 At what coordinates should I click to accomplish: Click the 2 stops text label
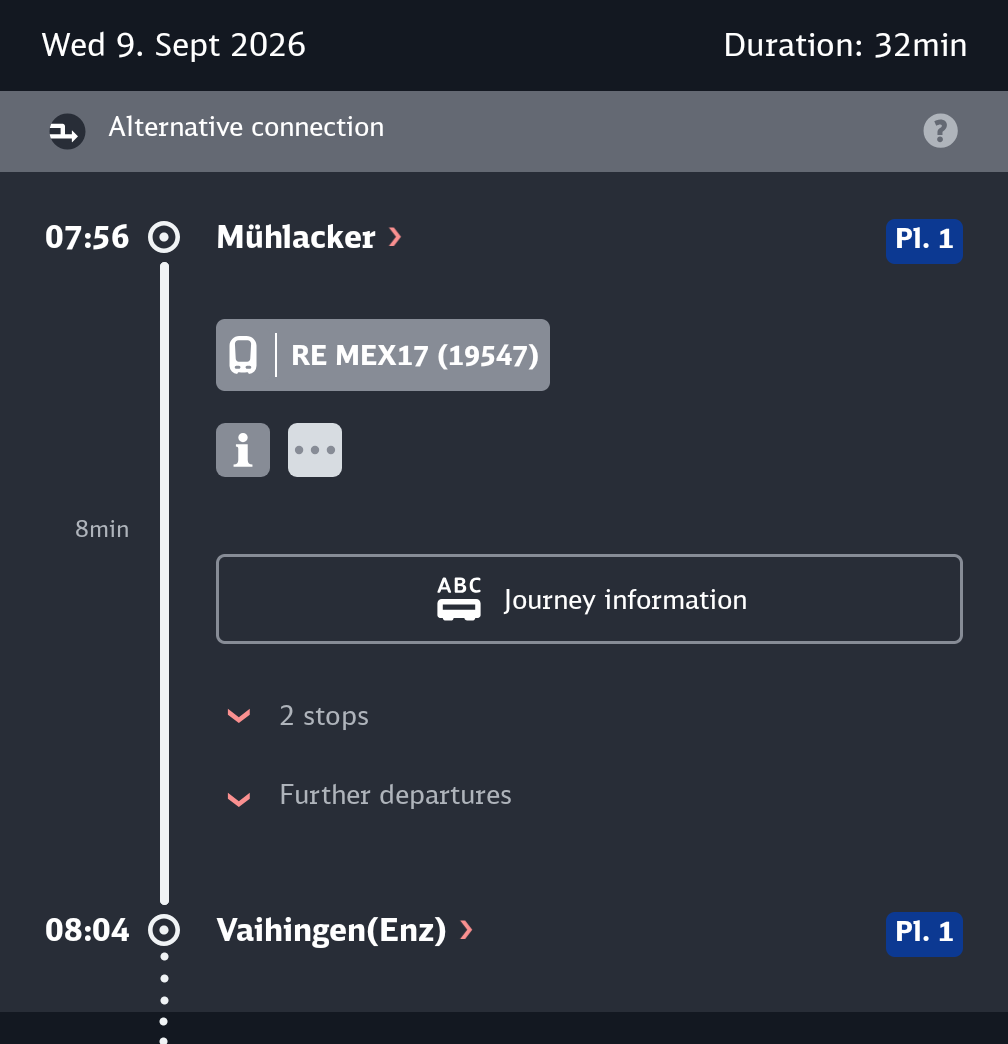(x=324, y=716)
